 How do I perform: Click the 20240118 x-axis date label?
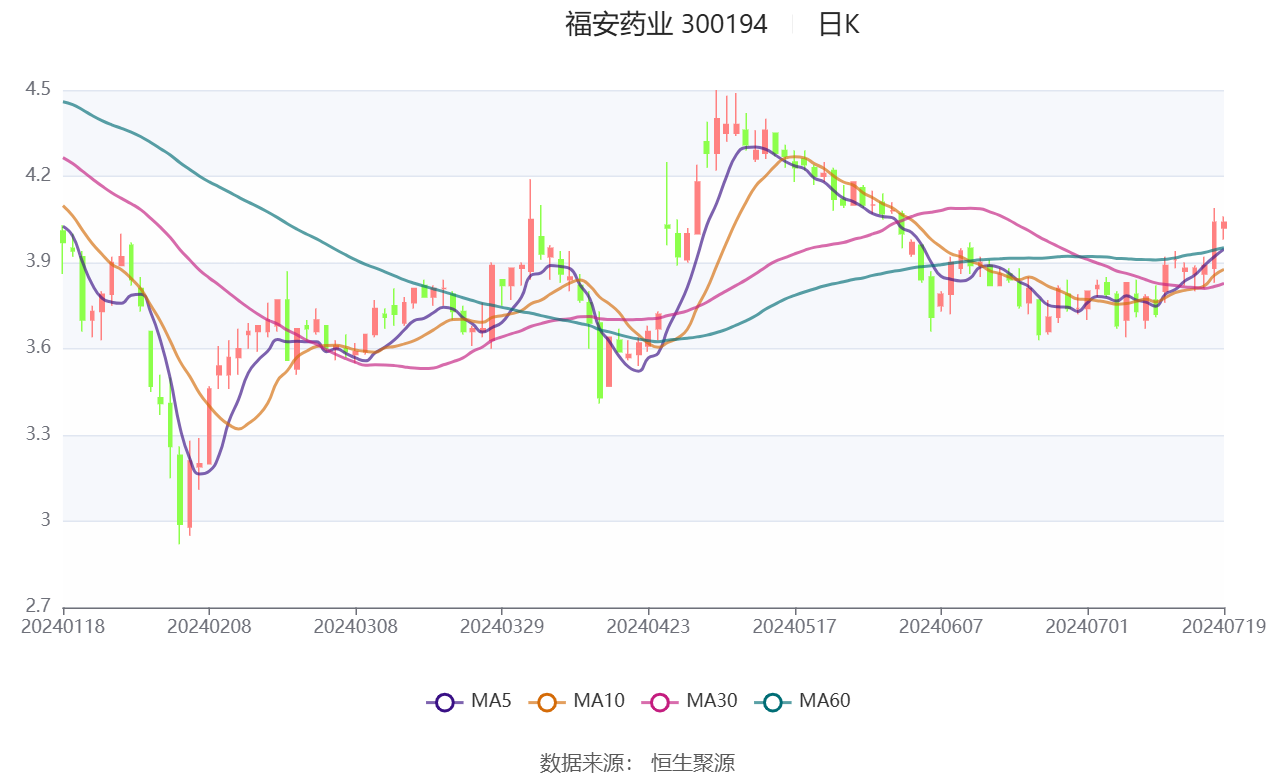pyautogui.click(x=63, y=627)
